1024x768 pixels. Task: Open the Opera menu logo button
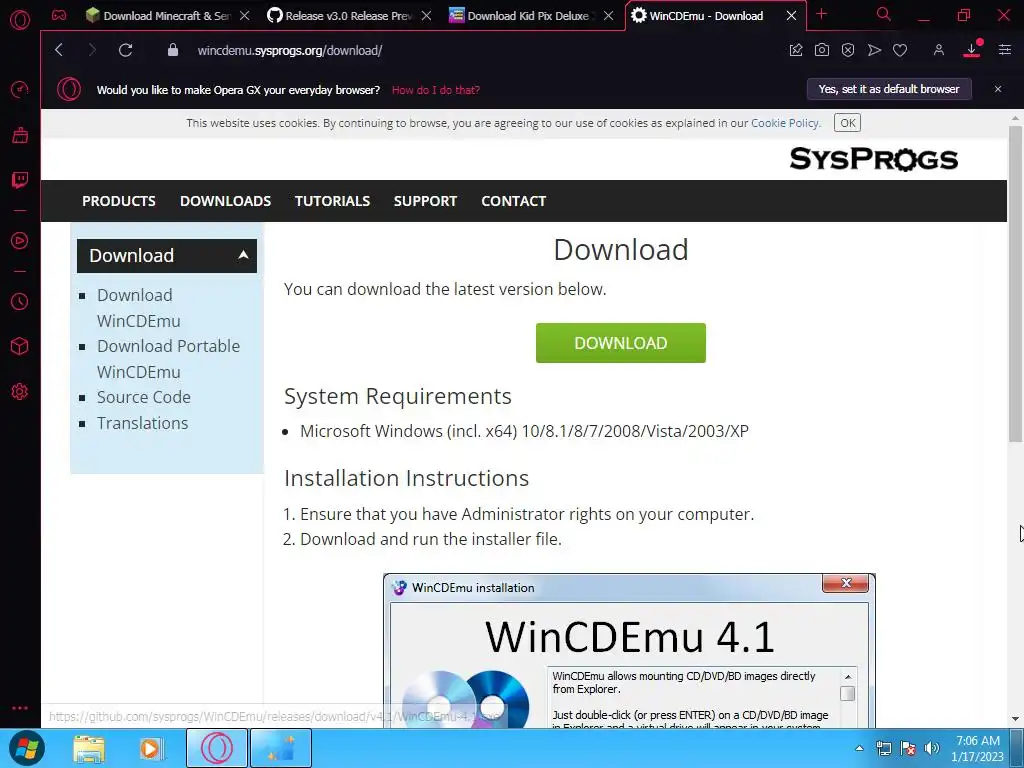(x=20, y=20)
